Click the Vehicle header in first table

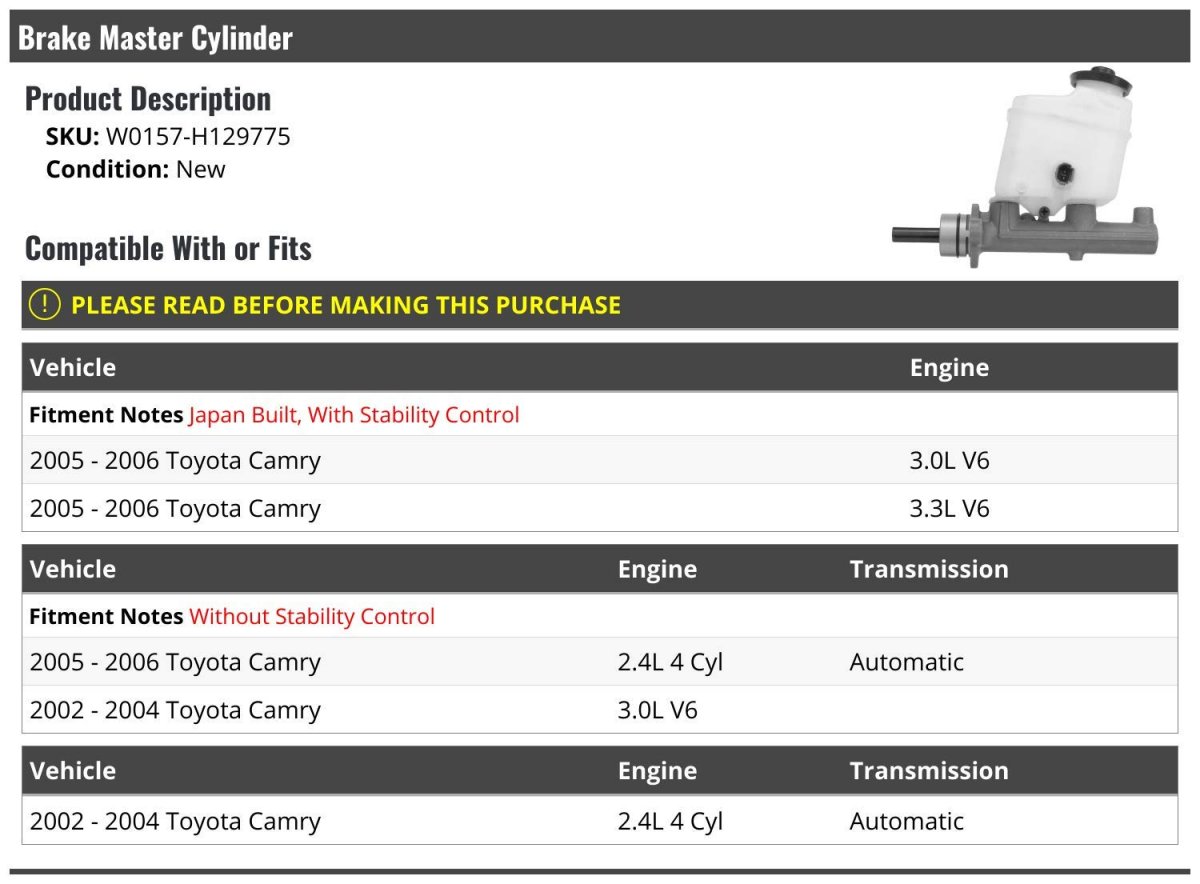[x=73, y=368]
